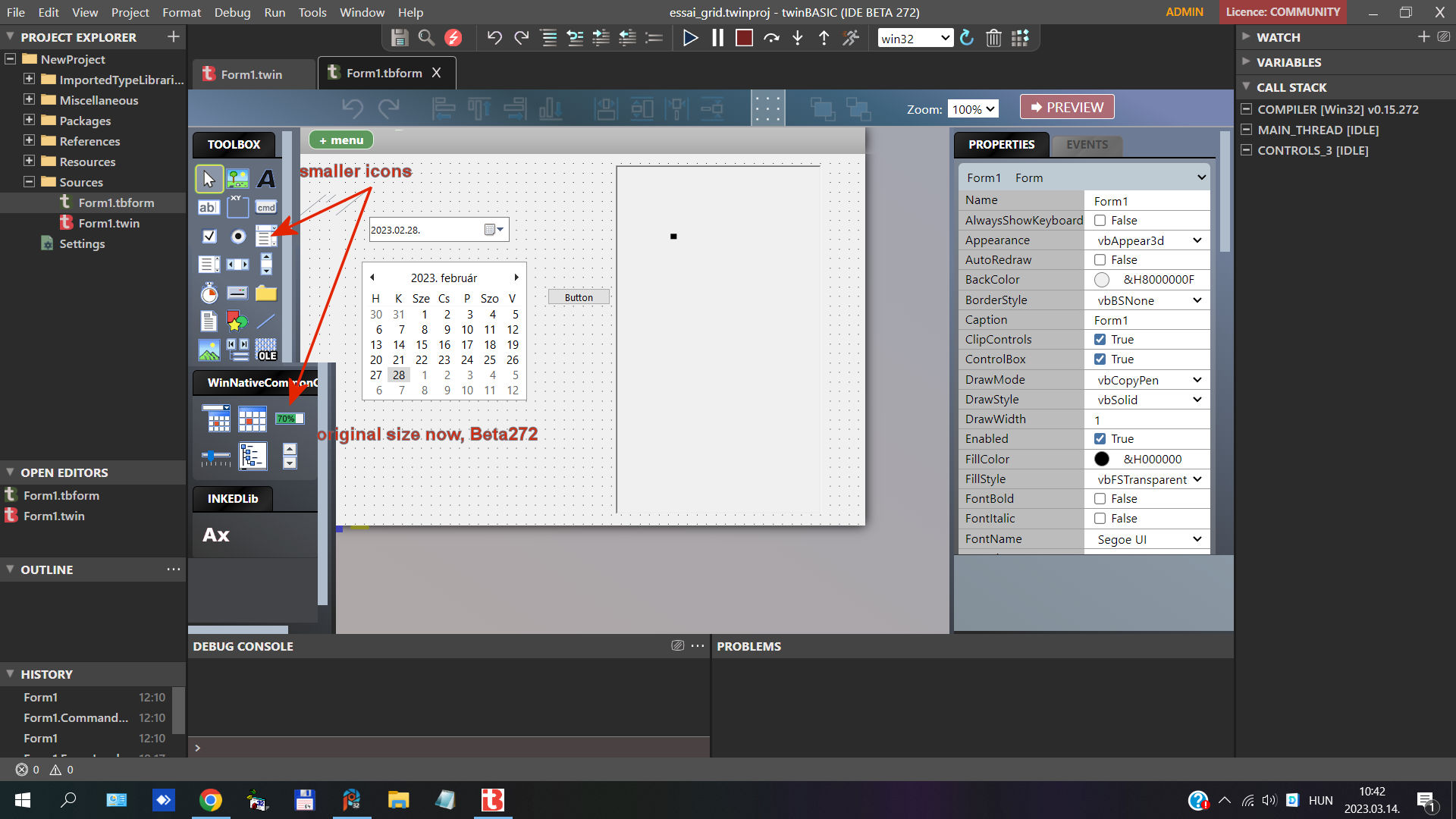Switch to the EVENTS tab
1456x819 pixels.
[1087, 145]
